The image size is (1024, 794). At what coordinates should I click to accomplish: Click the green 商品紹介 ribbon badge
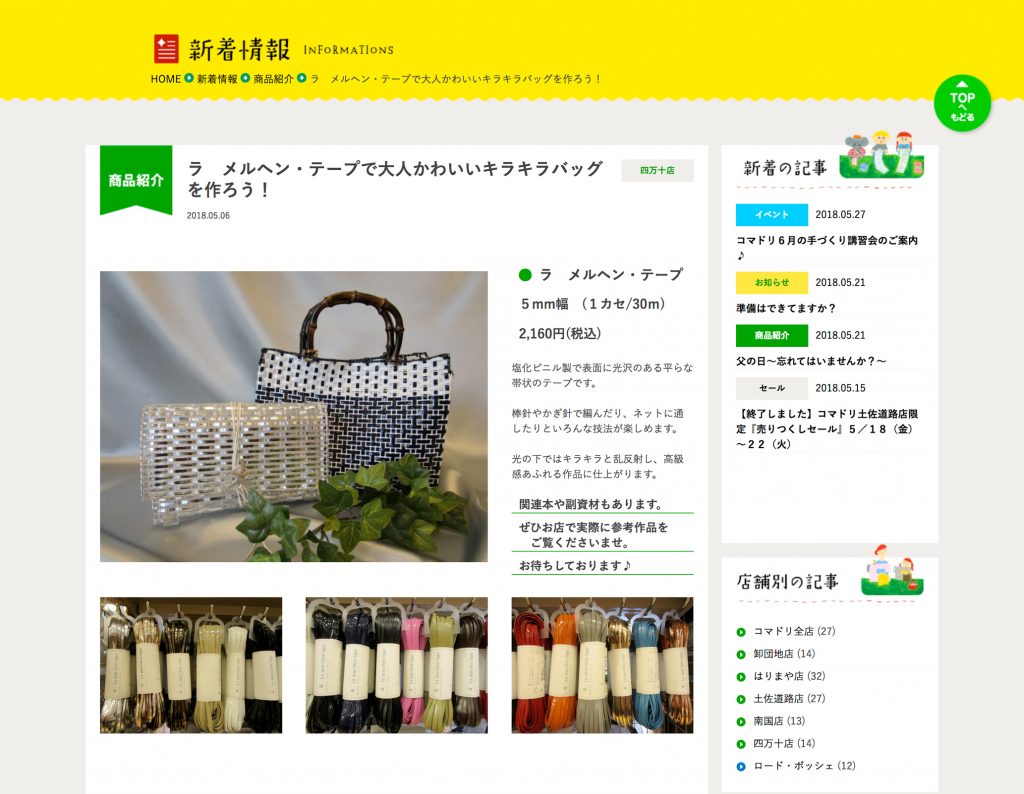(x=136, y=180)
